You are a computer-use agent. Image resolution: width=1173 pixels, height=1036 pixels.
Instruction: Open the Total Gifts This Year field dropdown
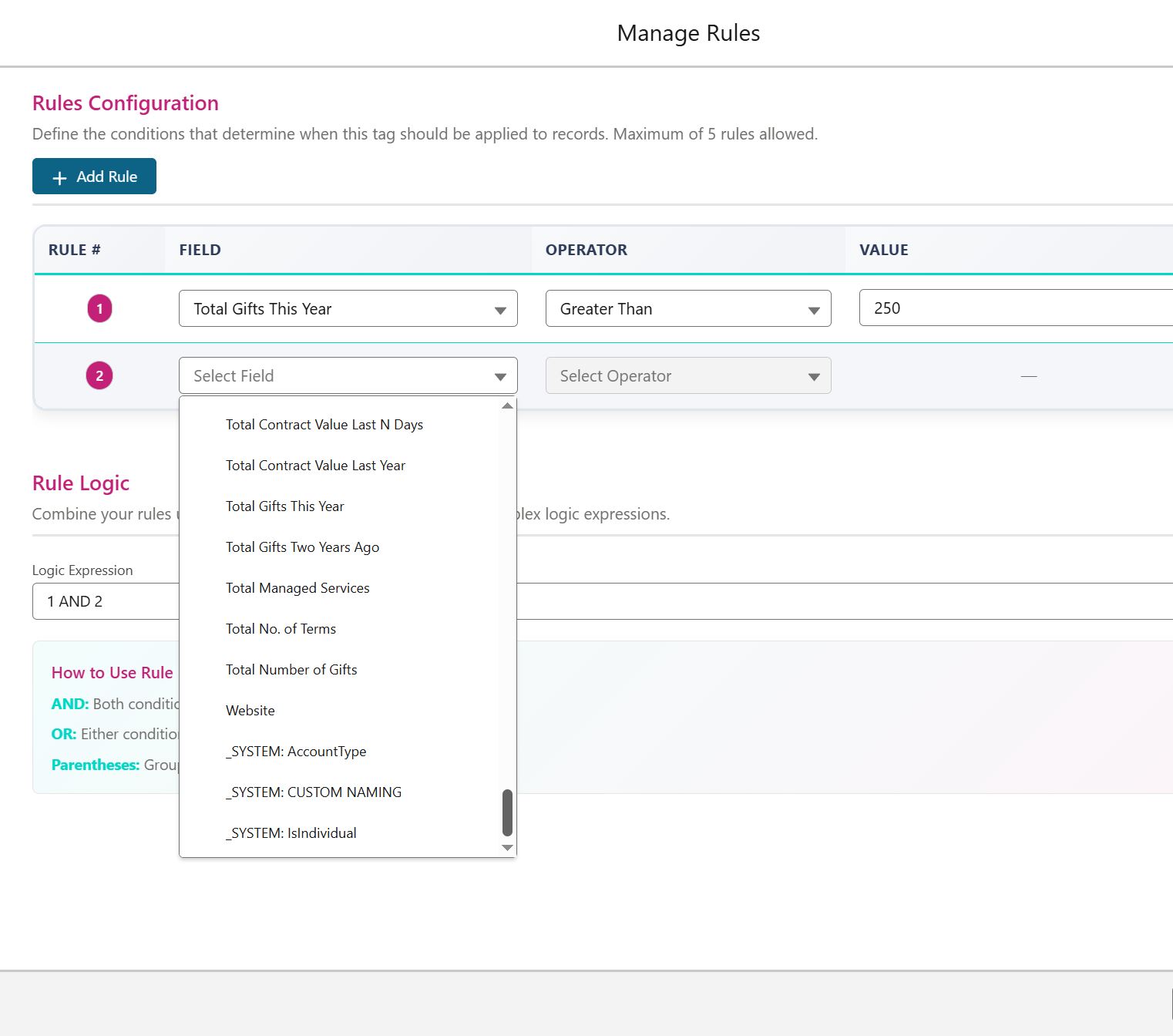coord(348,309)
